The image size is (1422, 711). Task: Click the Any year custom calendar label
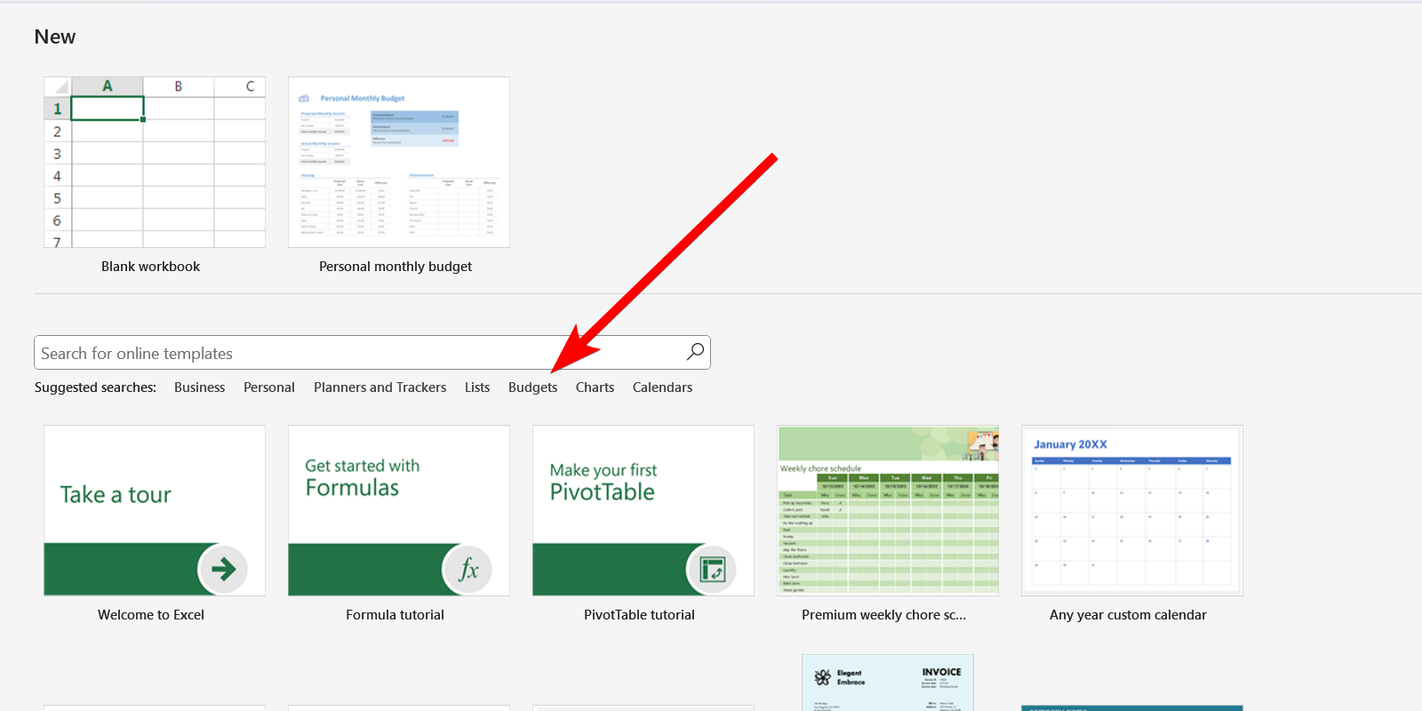[1128, 615]
